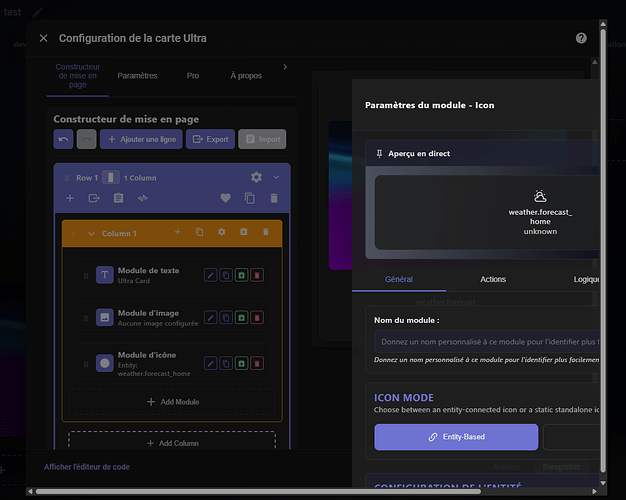Click the Import button
The image size is (626, 500).
pos(262,139)
